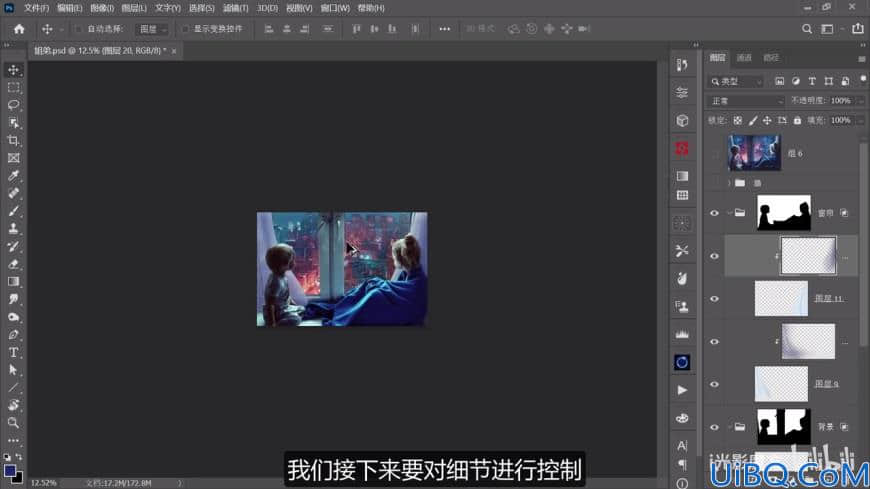This screenshot has width=870, height=489.
Task: Click the opacity 100% value field
Action: pos(841,101)
